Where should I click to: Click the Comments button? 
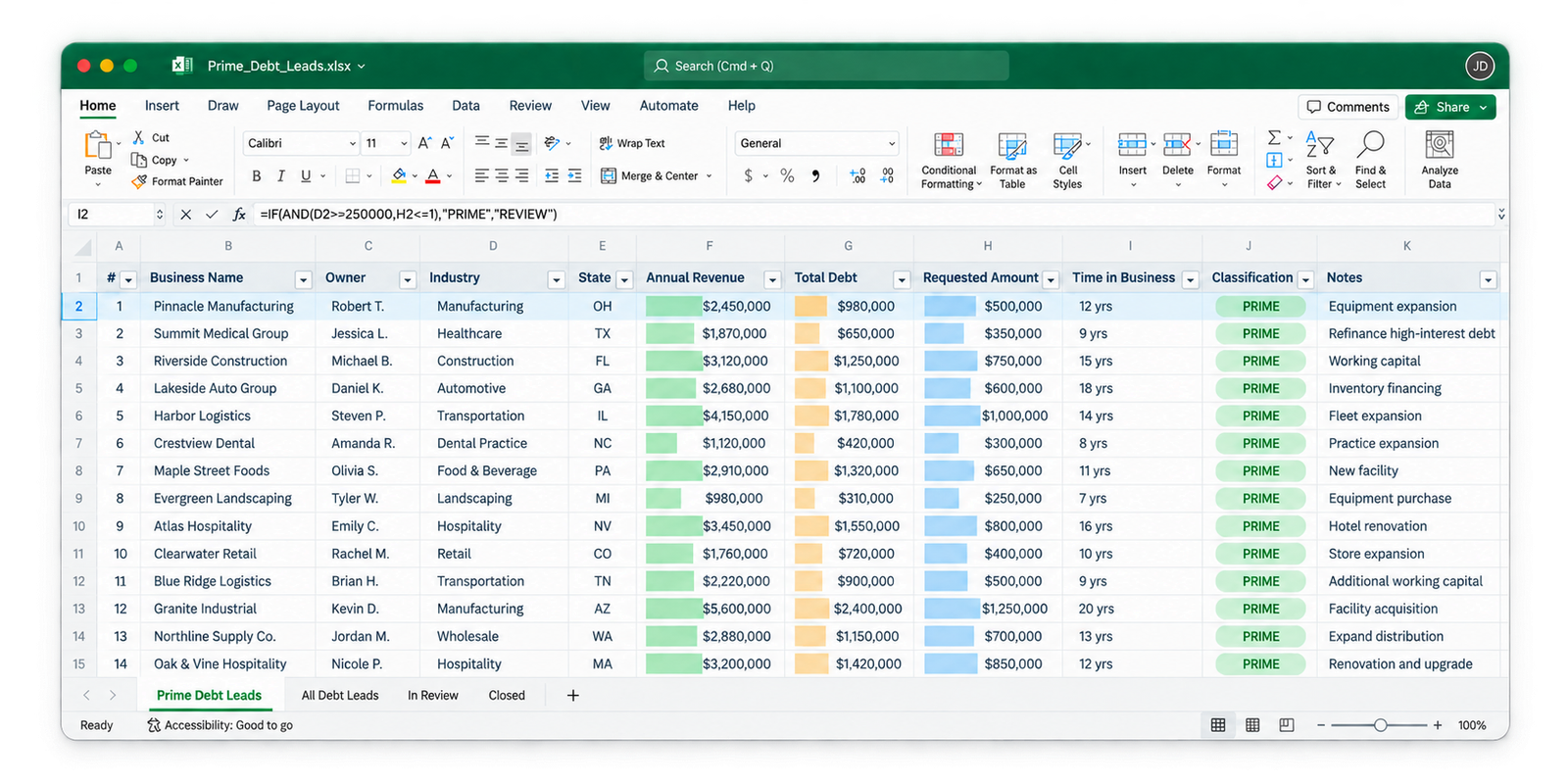pos(1349,107)
